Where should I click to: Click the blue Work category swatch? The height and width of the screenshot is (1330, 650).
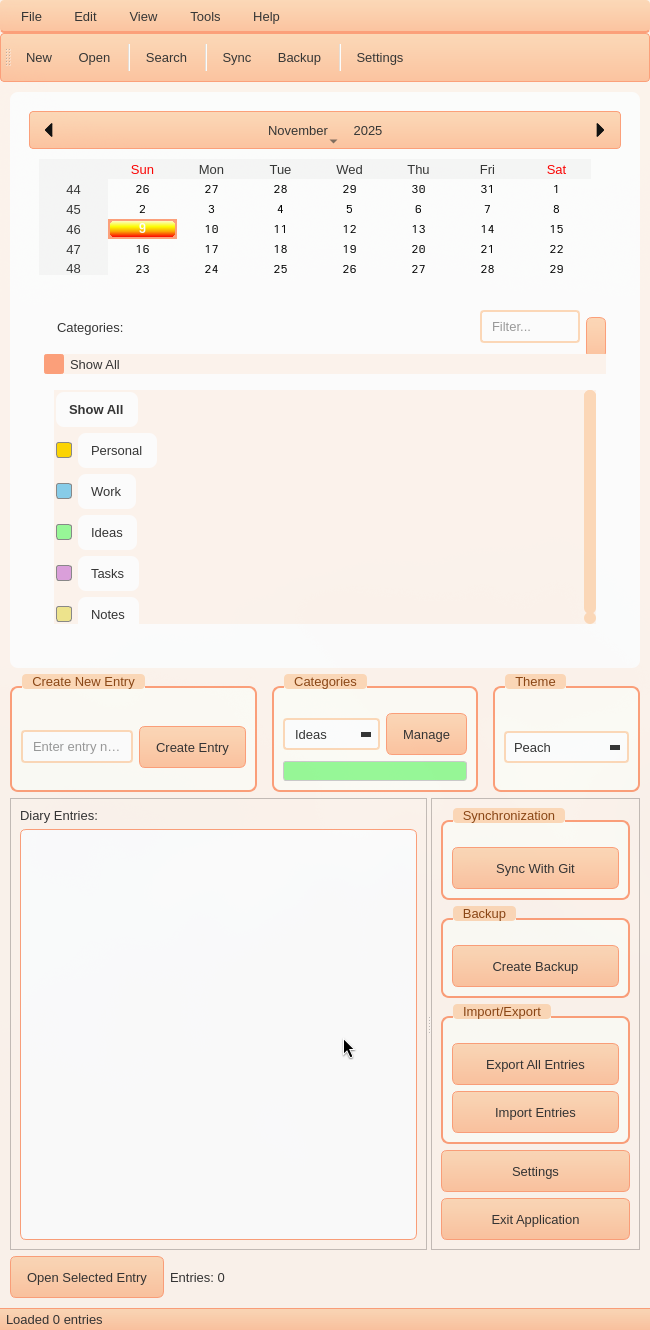[x=64, y=491]
